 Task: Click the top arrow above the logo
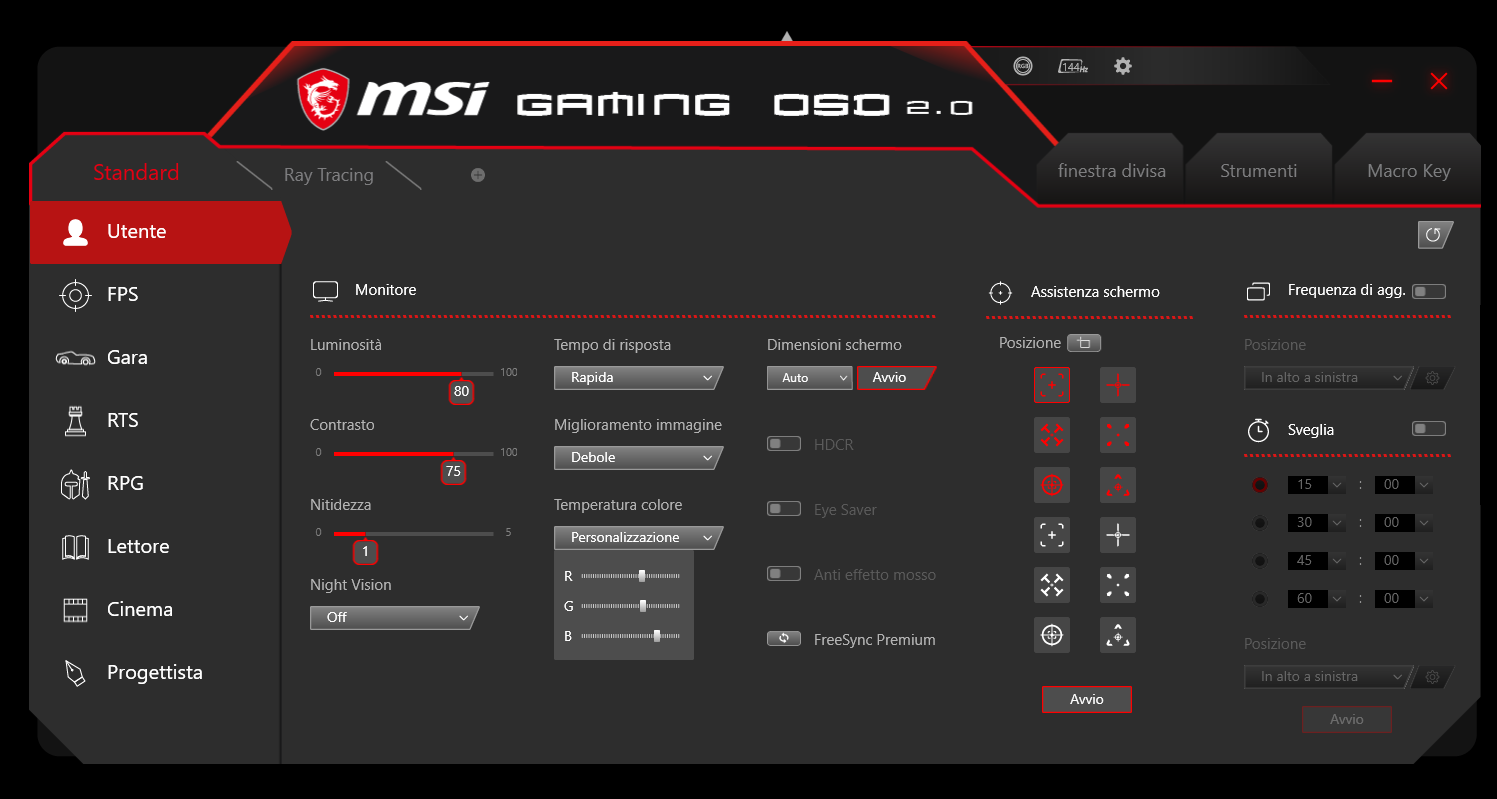pos(787,36)
